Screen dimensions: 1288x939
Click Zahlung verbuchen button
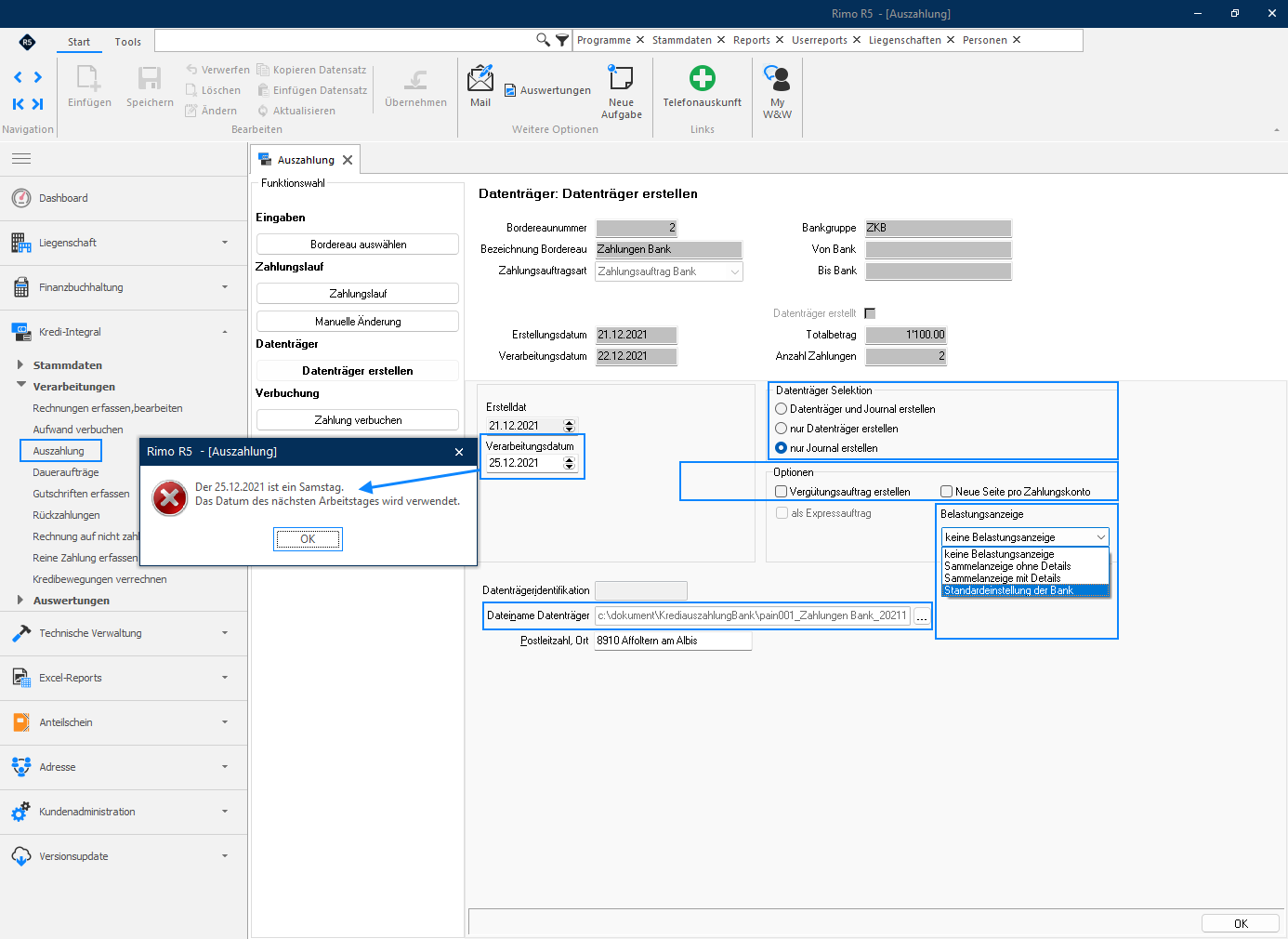pyautogui.click(x=358, y=420)
